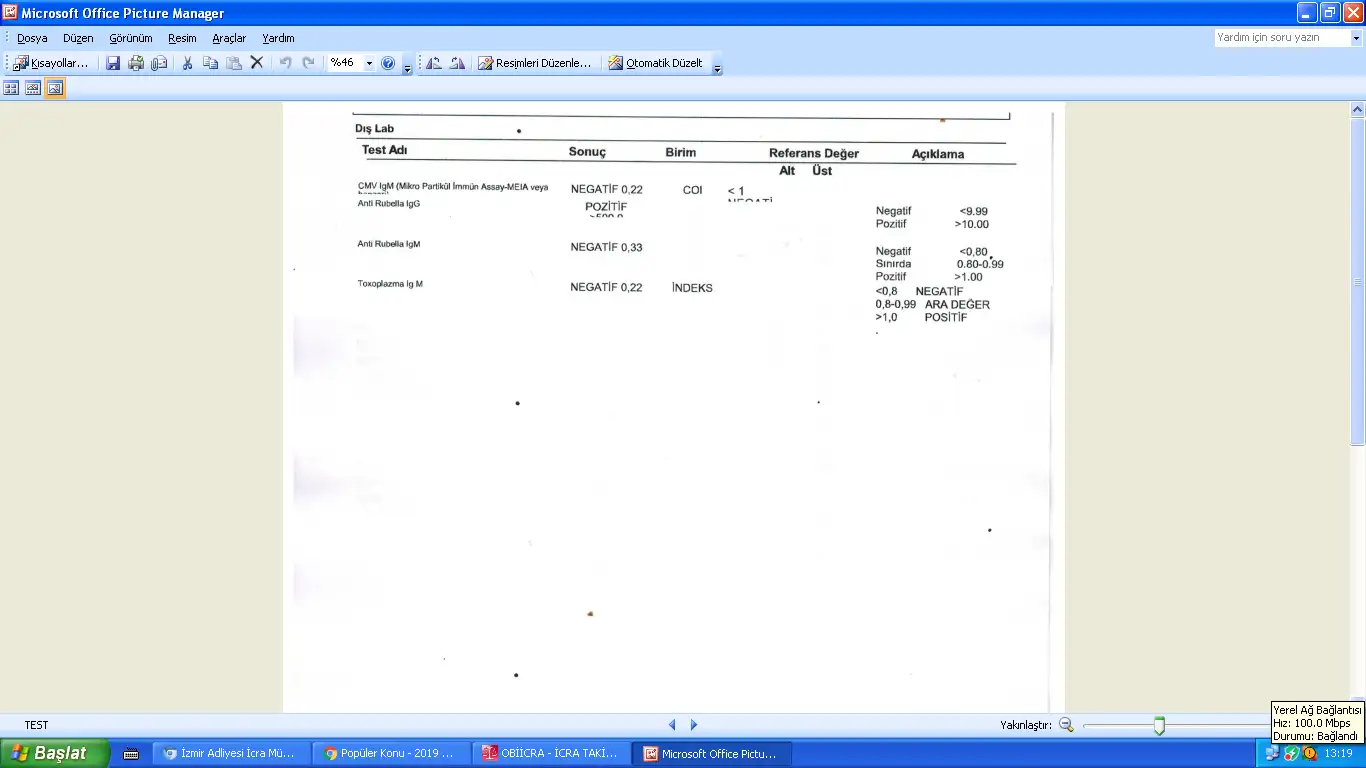Click the Resimleri Düzenle button
The width and height of the screenshot is (1366, 768).
(x=535, y=63)
